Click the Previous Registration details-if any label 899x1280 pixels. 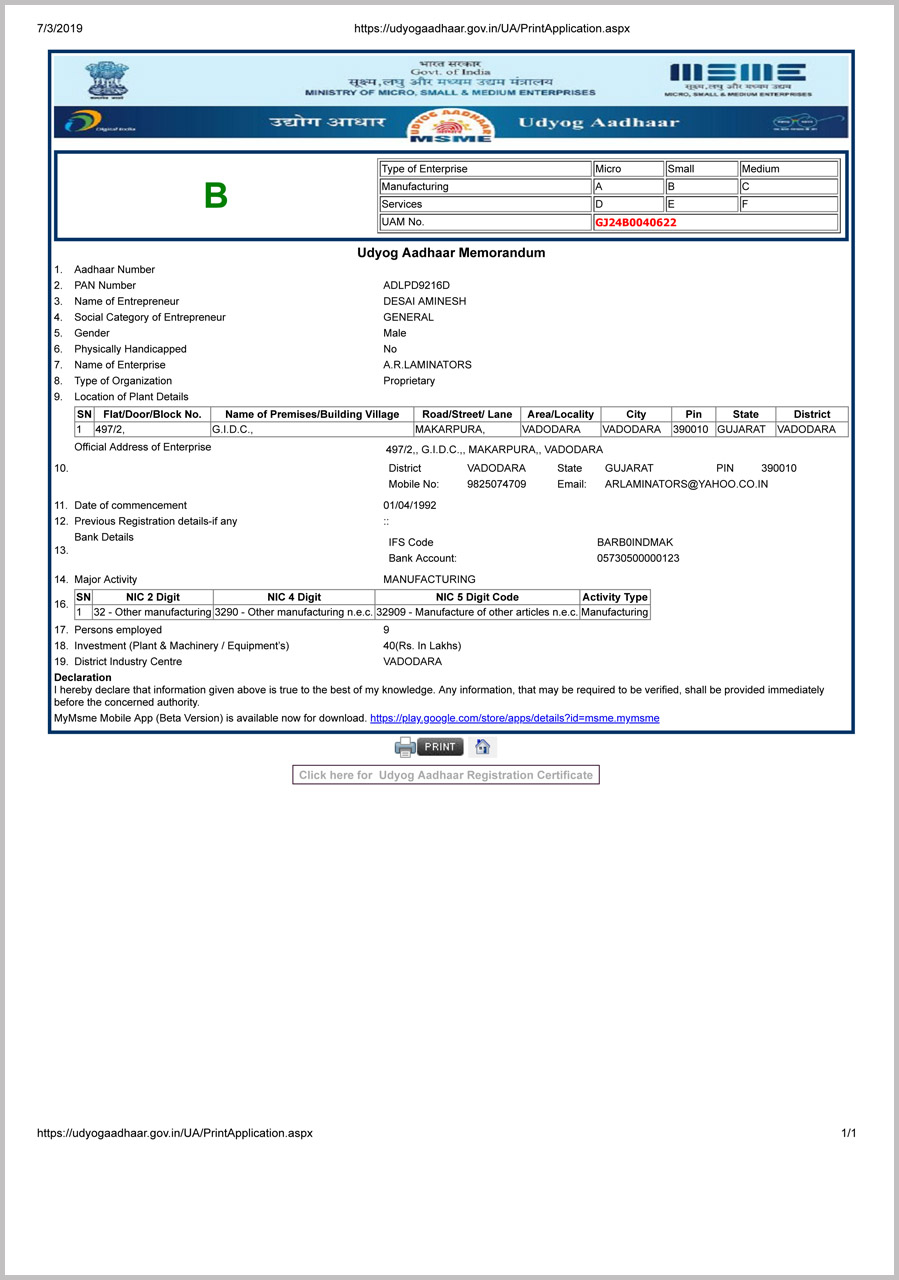(x=156, y=521)
